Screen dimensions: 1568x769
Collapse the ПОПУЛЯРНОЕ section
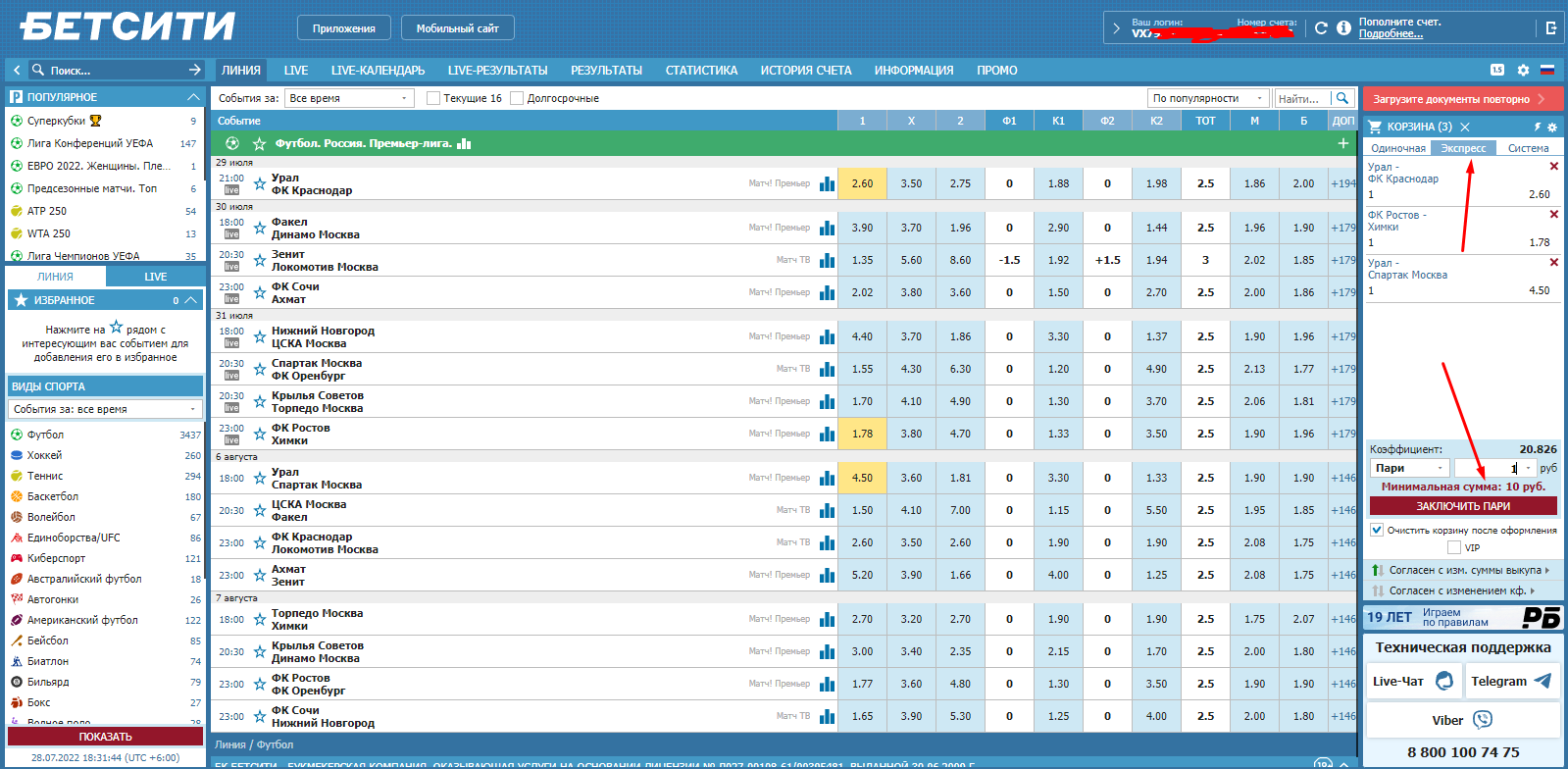click(x=193, y=97)
